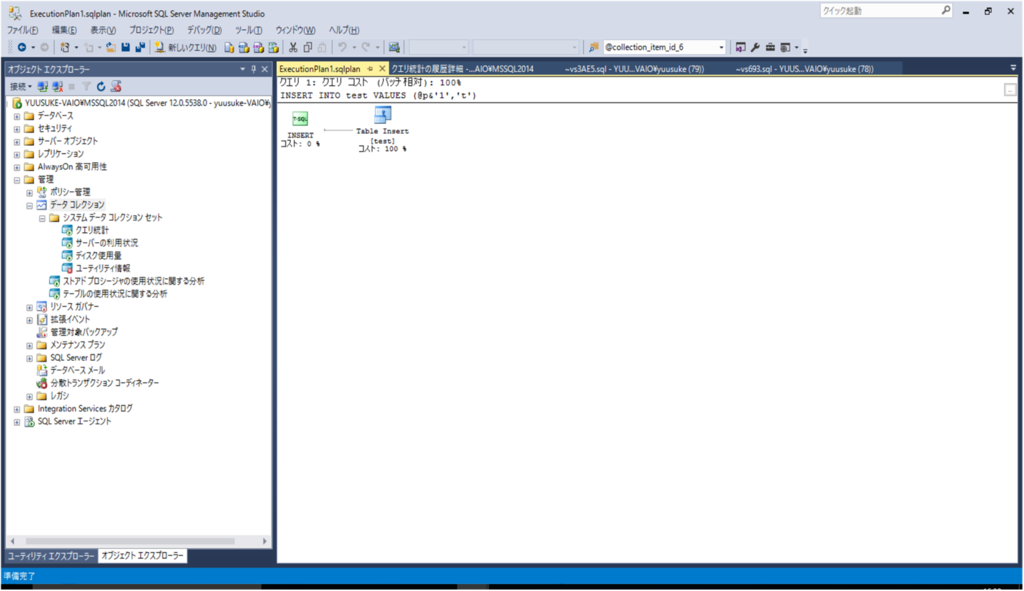Click the open file folder icon
Screen dimensions: 1024x591
tap(112, 47)
